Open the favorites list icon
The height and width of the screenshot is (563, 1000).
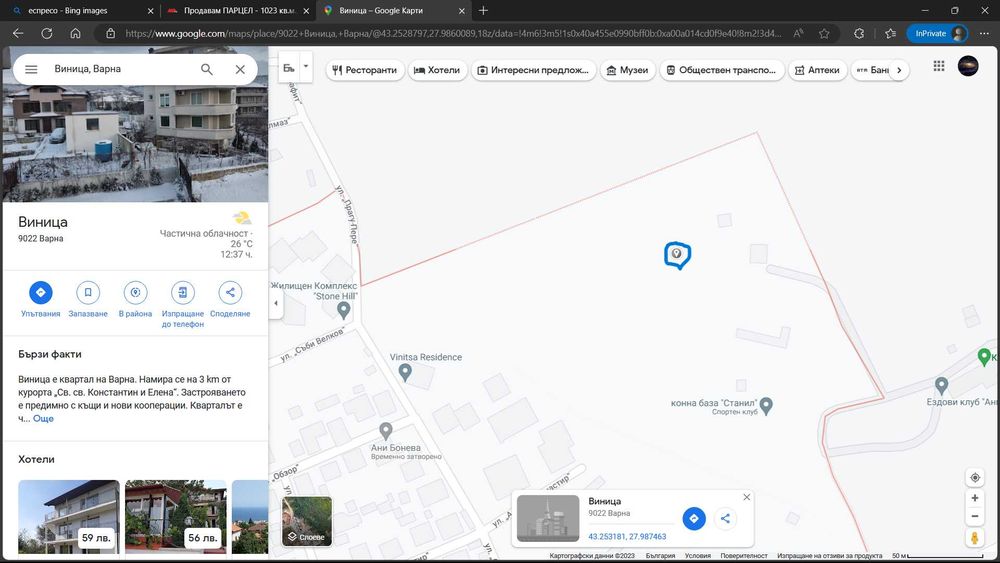(890, 33)
